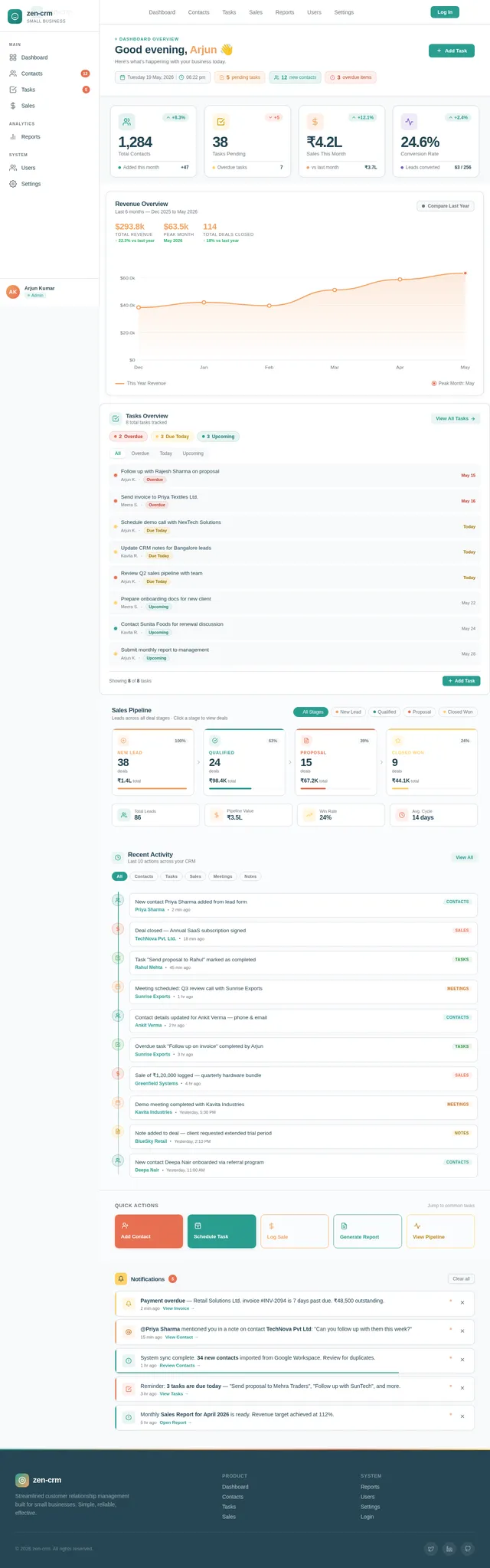Click the Conversion Rate pulse icon
Viewport: 490px width, 1568px height.
(x=409, y=122)
